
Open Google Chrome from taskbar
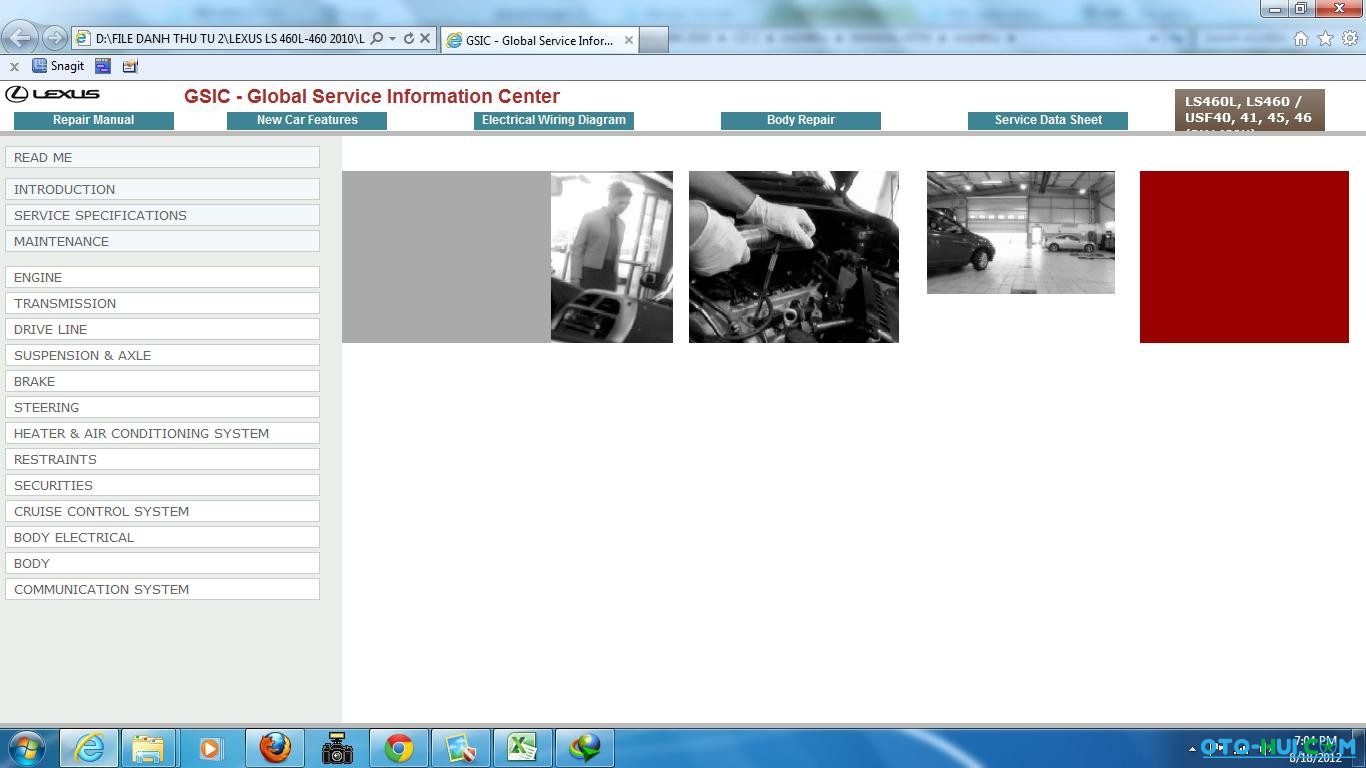pyautogui.click(x=399, y=748)
